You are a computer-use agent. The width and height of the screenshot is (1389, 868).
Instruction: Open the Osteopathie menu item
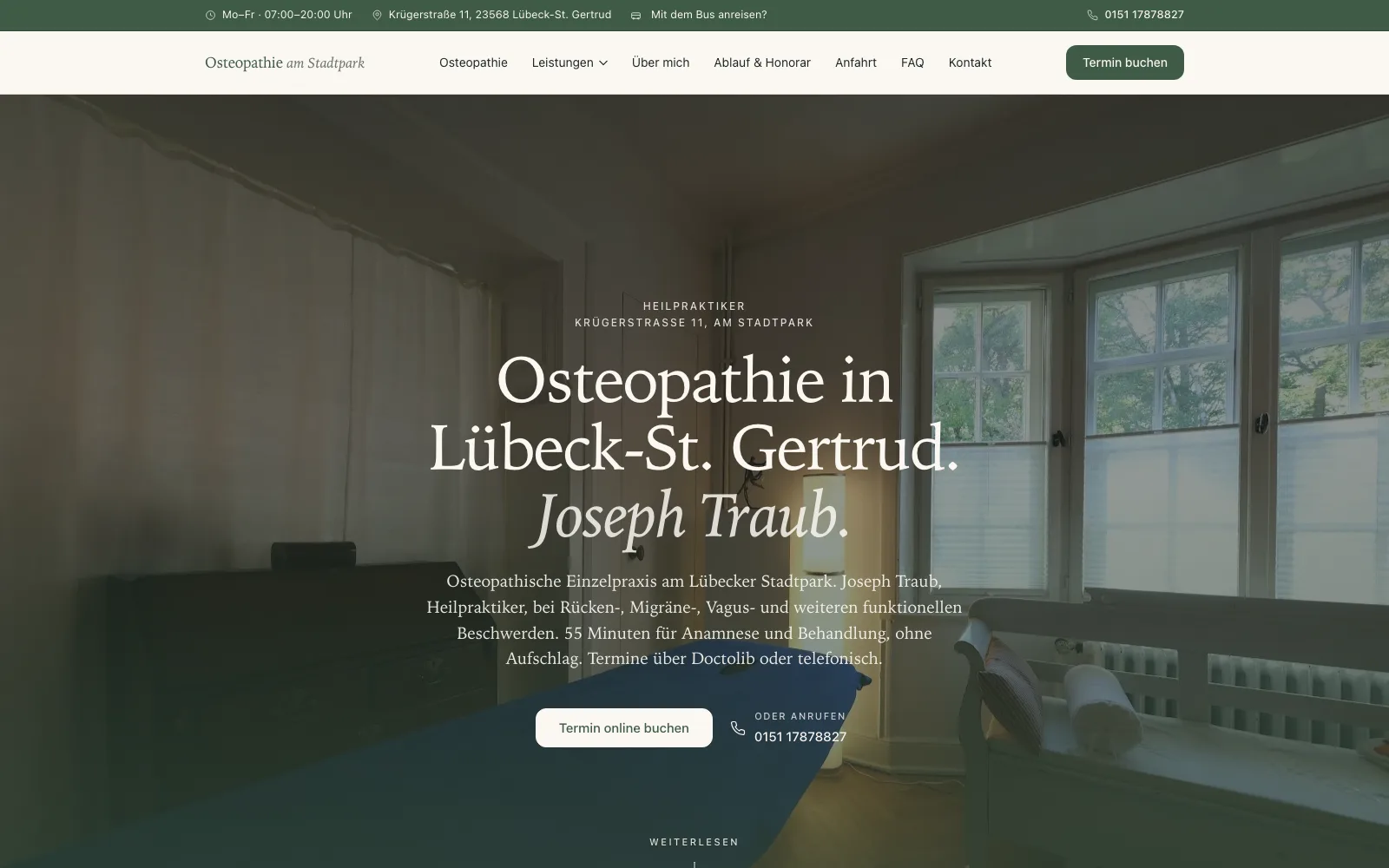(473, 62)
